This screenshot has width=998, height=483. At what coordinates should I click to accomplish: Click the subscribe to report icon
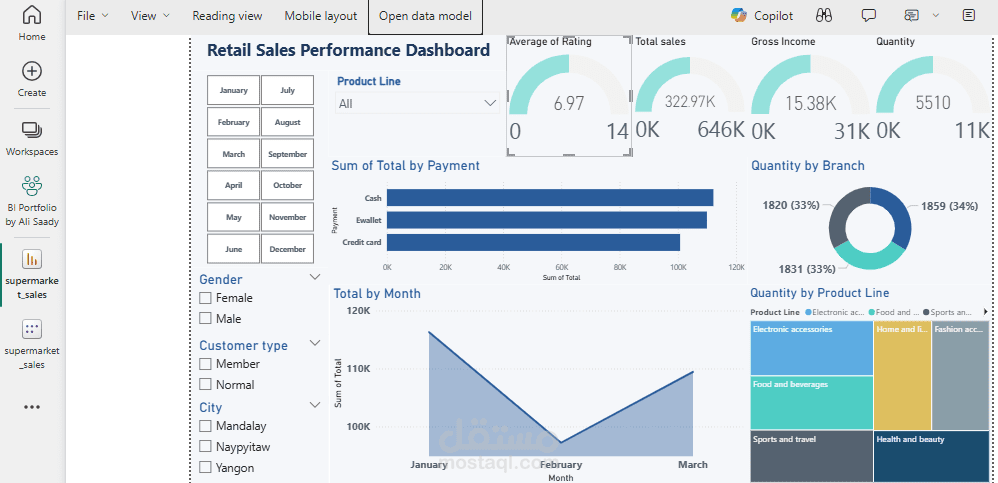click(912, 15)
